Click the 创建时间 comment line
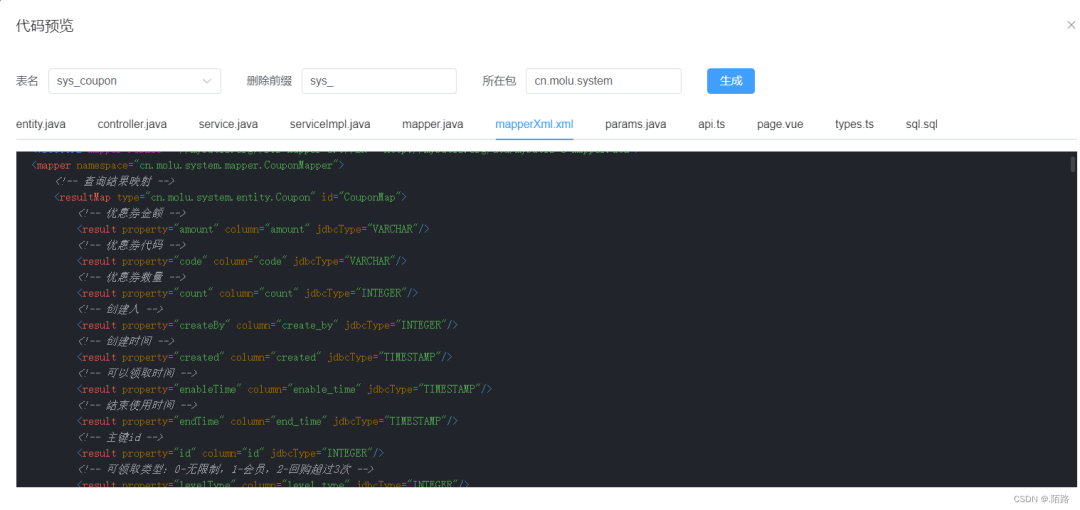Screen dimensions: 1080x510 click(126, 341)
